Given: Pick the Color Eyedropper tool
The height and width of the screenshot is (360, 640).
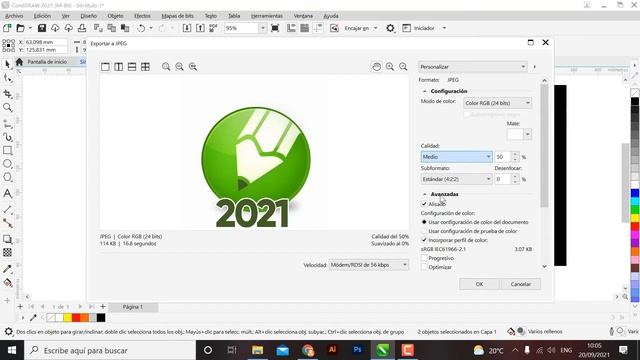Looking at the screenshot, I should click(7, 269).
